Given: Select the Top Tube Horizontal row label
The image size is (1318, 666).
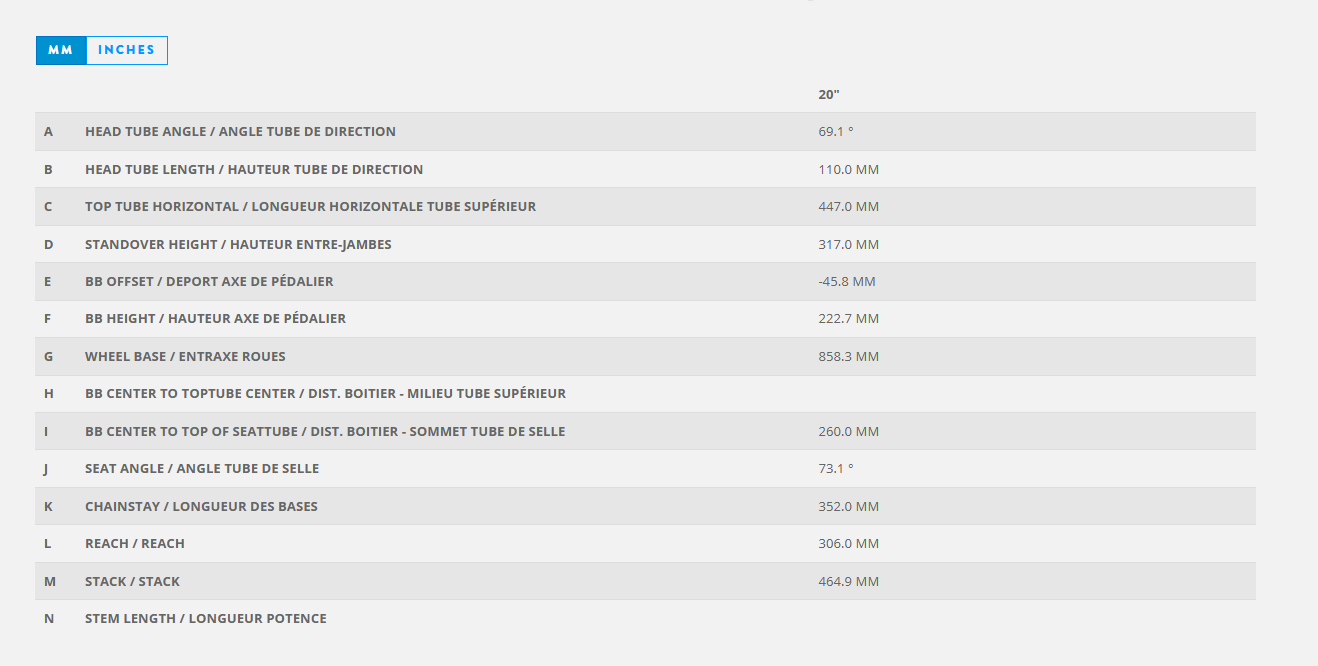Looking at the screenshot, I should pyautogui.click(x=310, y=207).
